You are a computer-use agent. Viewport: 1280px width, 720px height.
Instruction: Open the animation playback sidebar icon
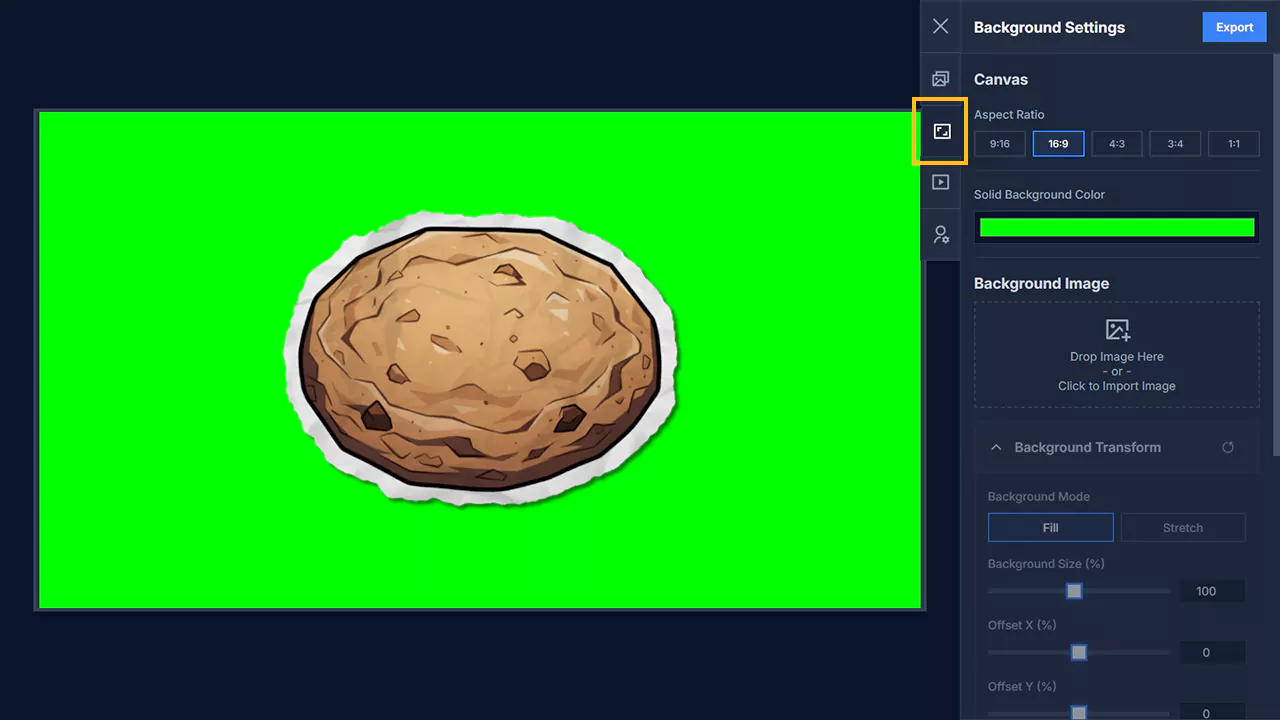[x=940, y=182]
